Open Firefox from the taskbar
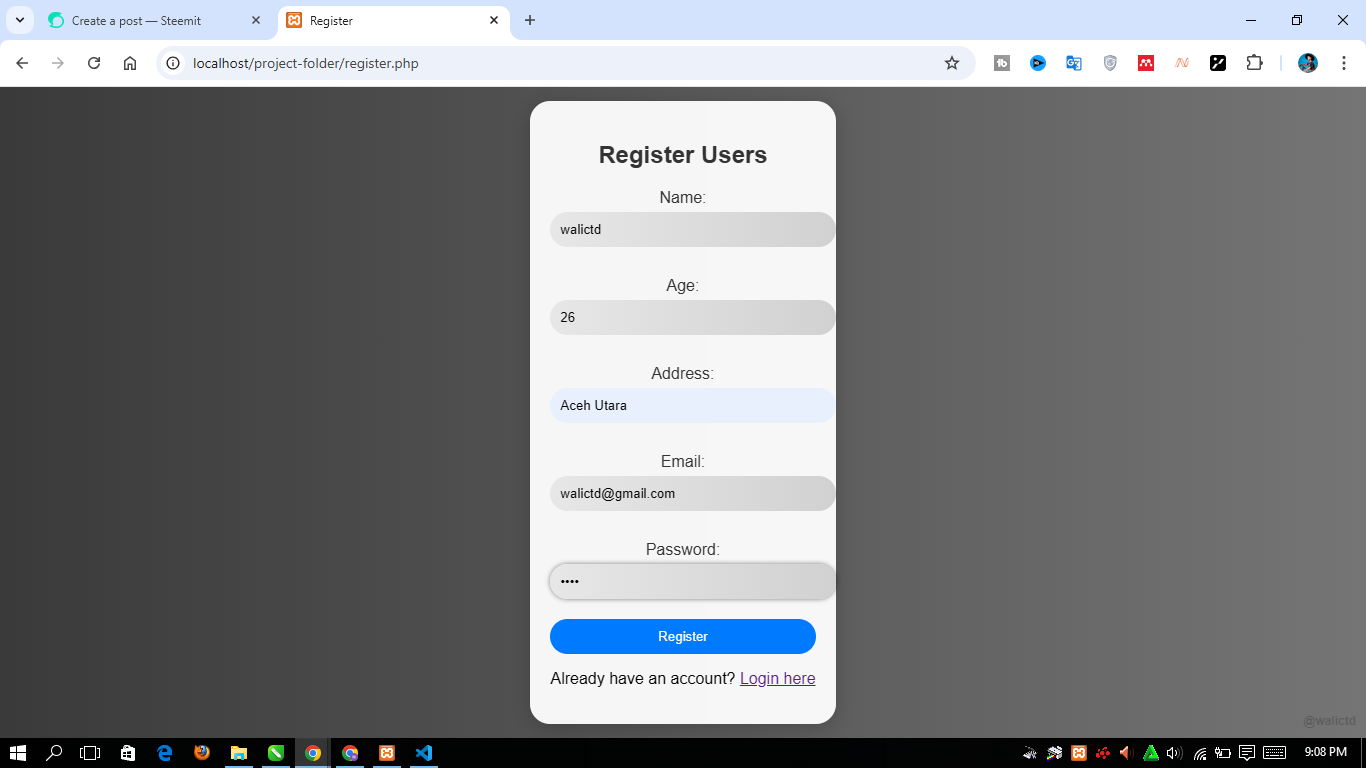Screen dimensions: 1366x768 click(x=202, y=753)
